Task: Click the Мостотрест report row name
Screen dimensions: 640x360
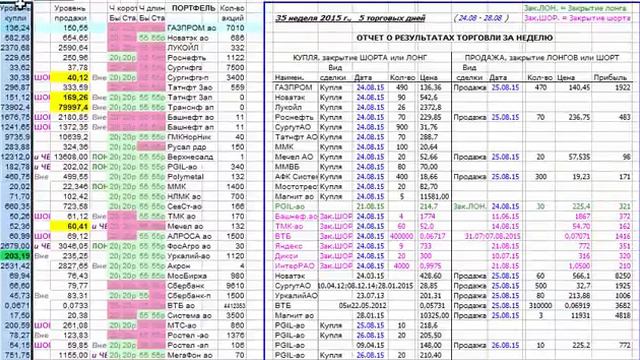Action: point(296,187)
